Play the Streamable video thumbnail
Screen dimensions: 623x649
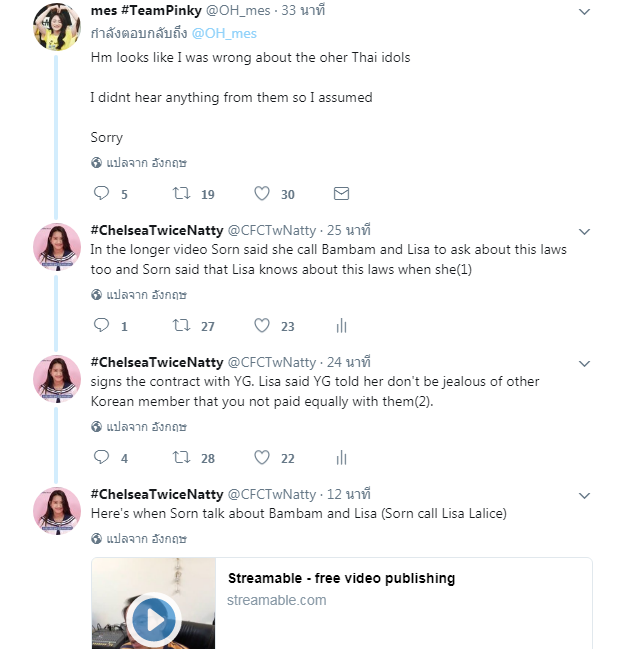[154, 618]
